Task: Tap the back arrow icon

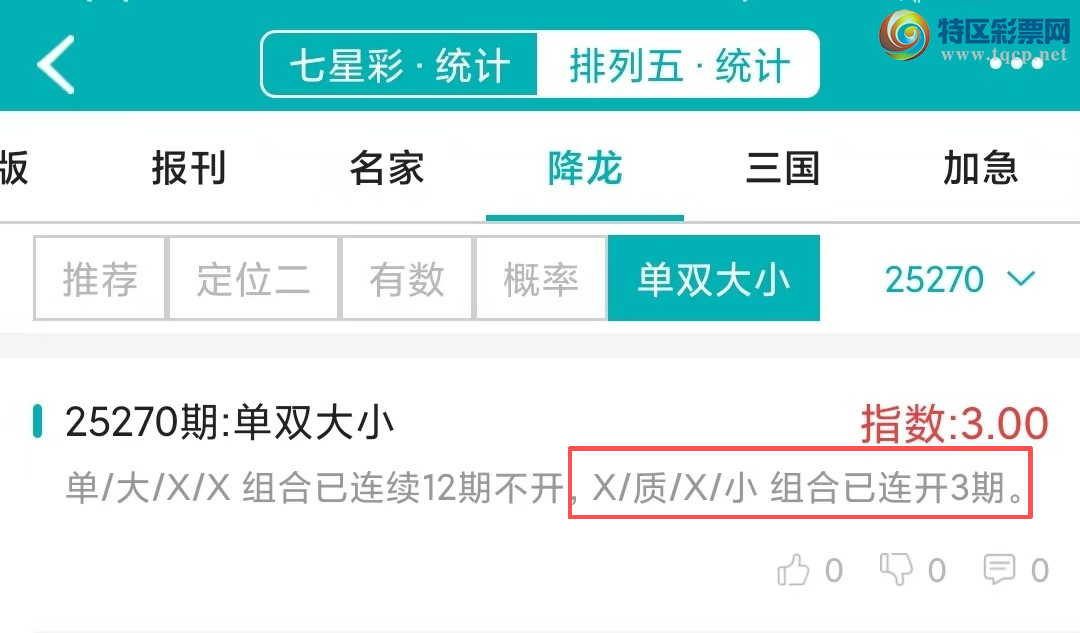Action: [56, 65]
